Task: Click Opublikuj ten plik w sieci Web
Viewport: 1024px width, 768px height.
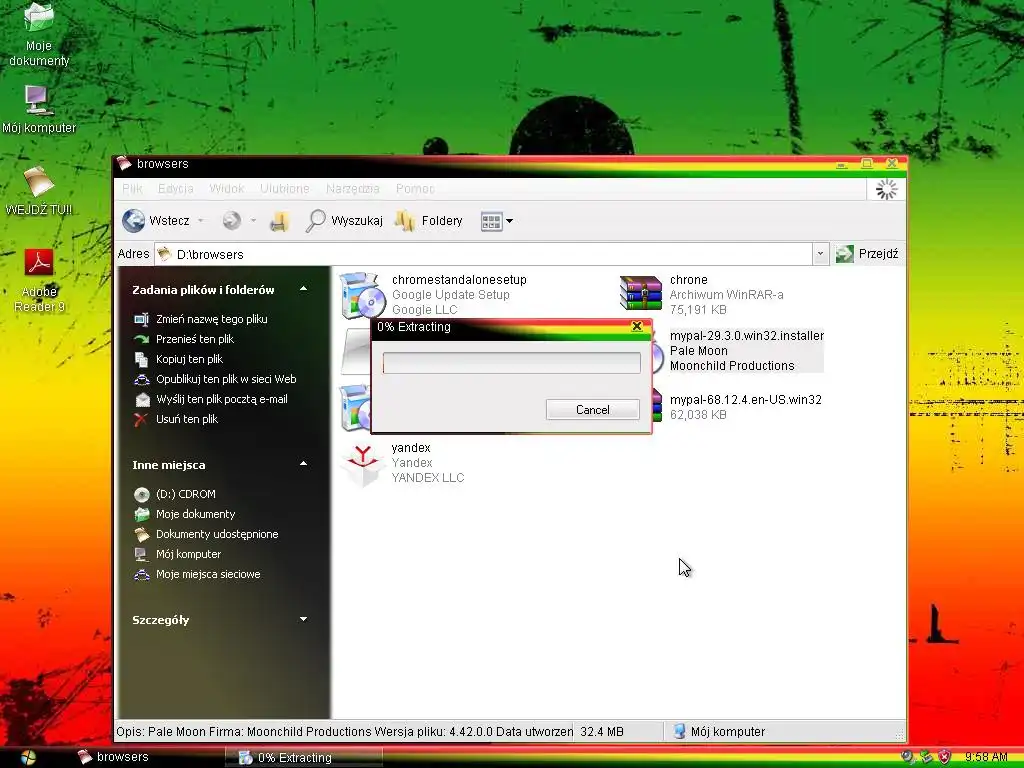Action: (x=226, y=379)
